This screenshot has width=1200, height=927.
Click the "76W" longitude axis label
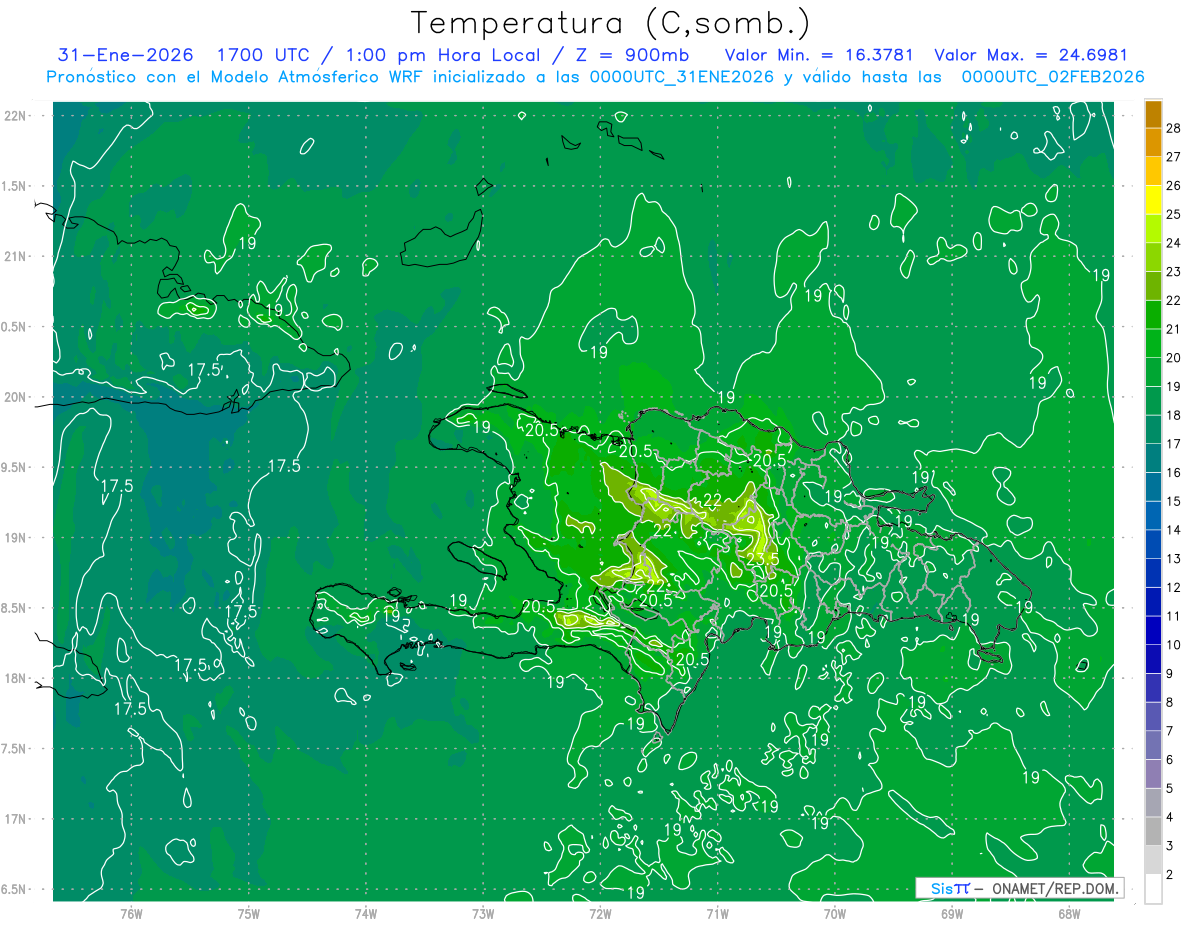(131, 914)
